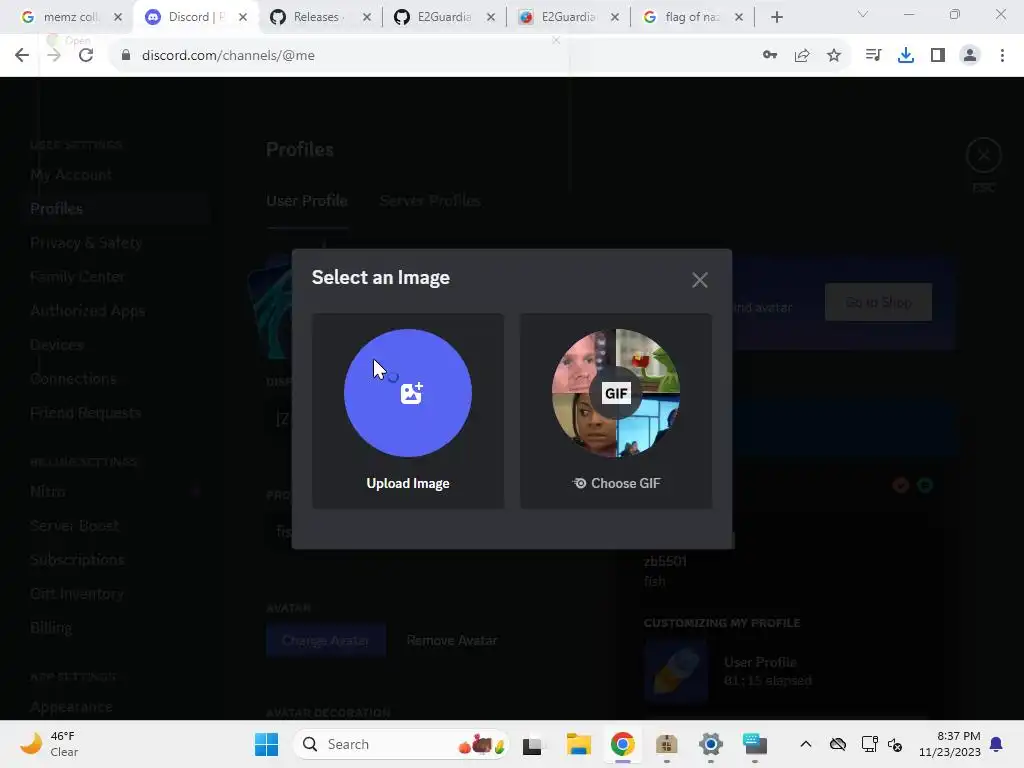1024x768 pixels.
Task: Open the Chrome profile avatar
Action: pyautogui.click(x=970, y=56)
